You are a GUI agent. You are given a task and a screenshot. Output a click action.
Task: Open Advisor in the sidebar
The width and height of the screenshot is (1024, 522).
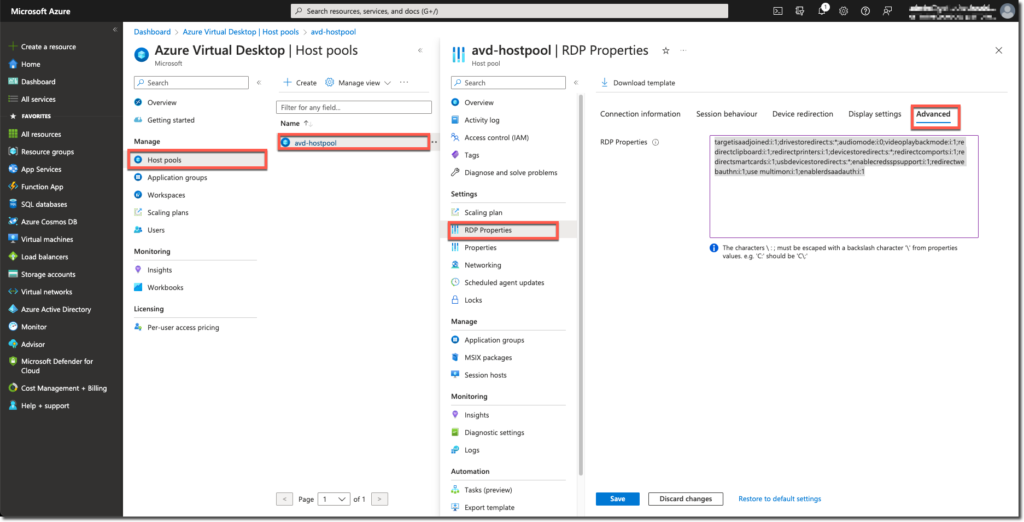pyautogui.click(x=33, y=344)
